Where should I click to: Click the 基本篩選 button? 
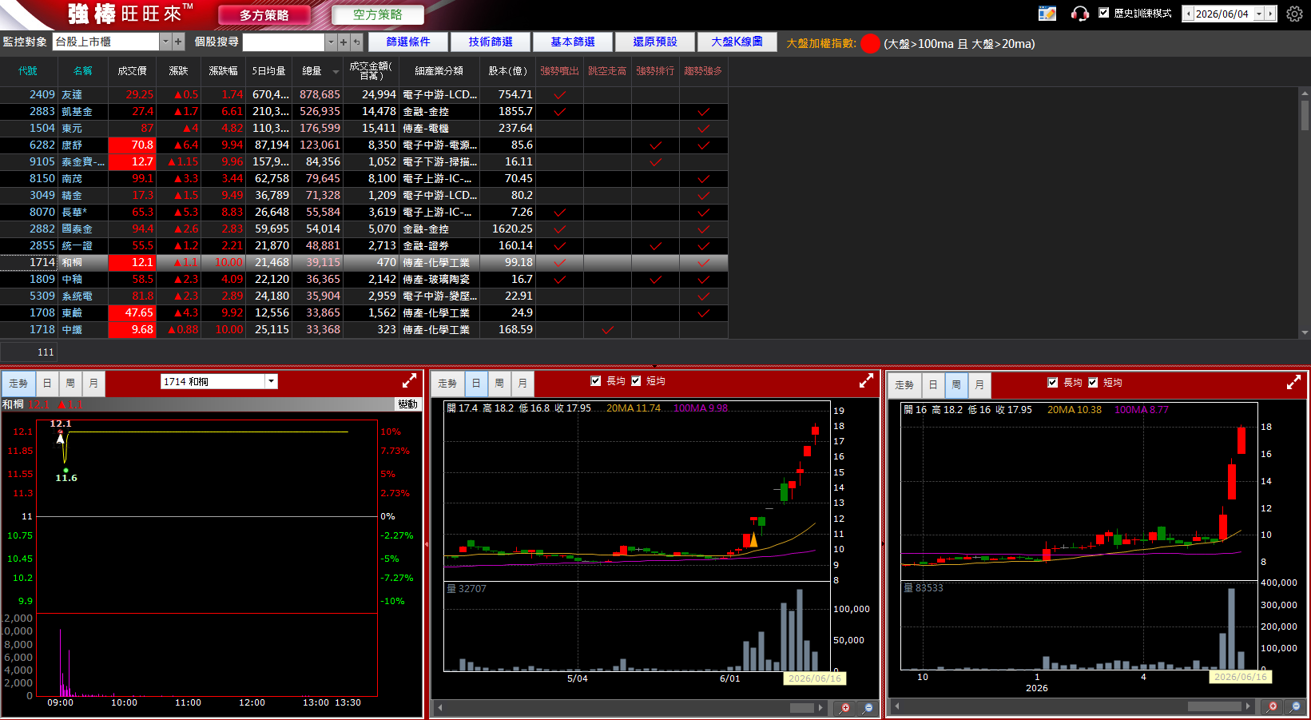tap(572, 42)
